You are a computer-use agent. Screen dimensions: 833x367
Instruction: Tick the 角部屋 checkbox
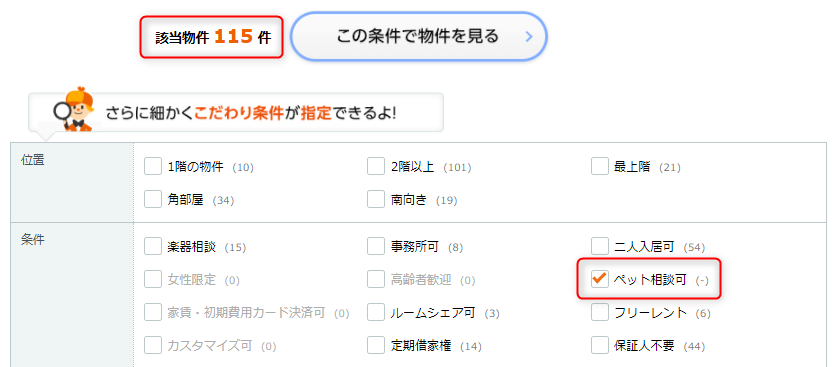pos(152,200)
